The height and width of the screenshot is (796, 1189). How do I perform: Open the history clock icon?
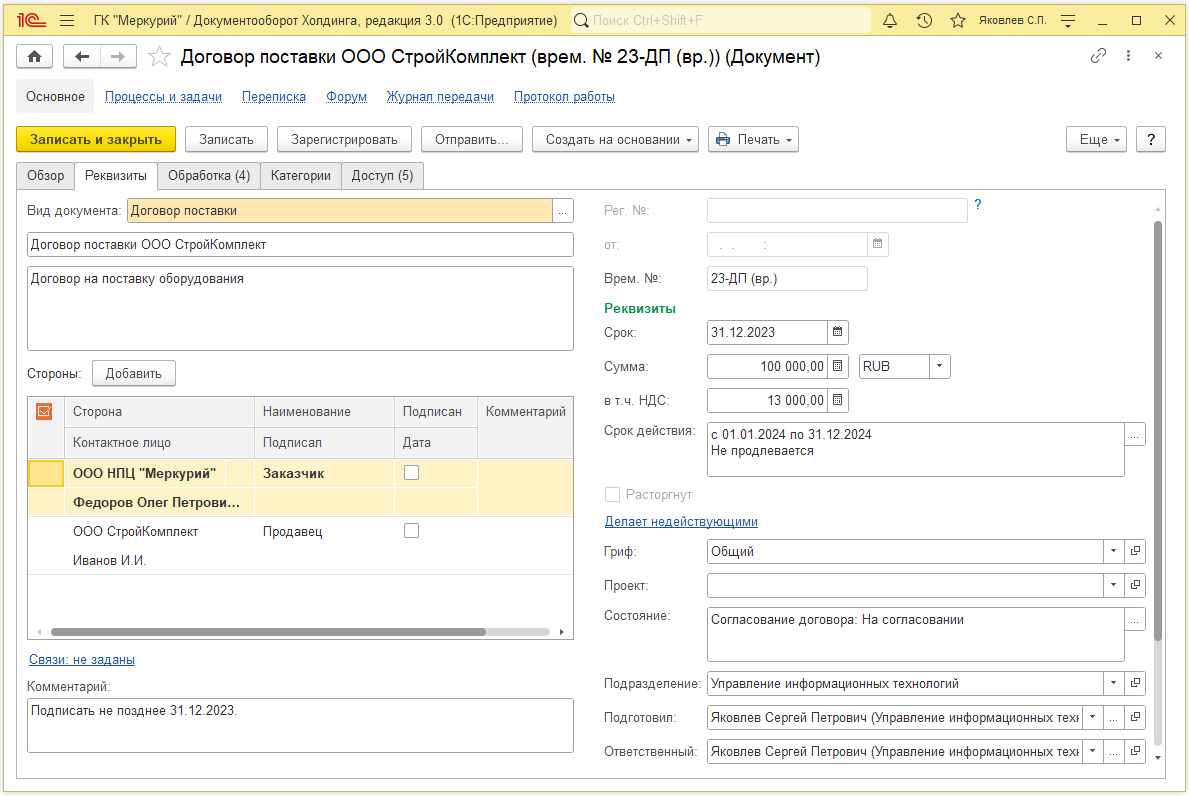(924, 20)
